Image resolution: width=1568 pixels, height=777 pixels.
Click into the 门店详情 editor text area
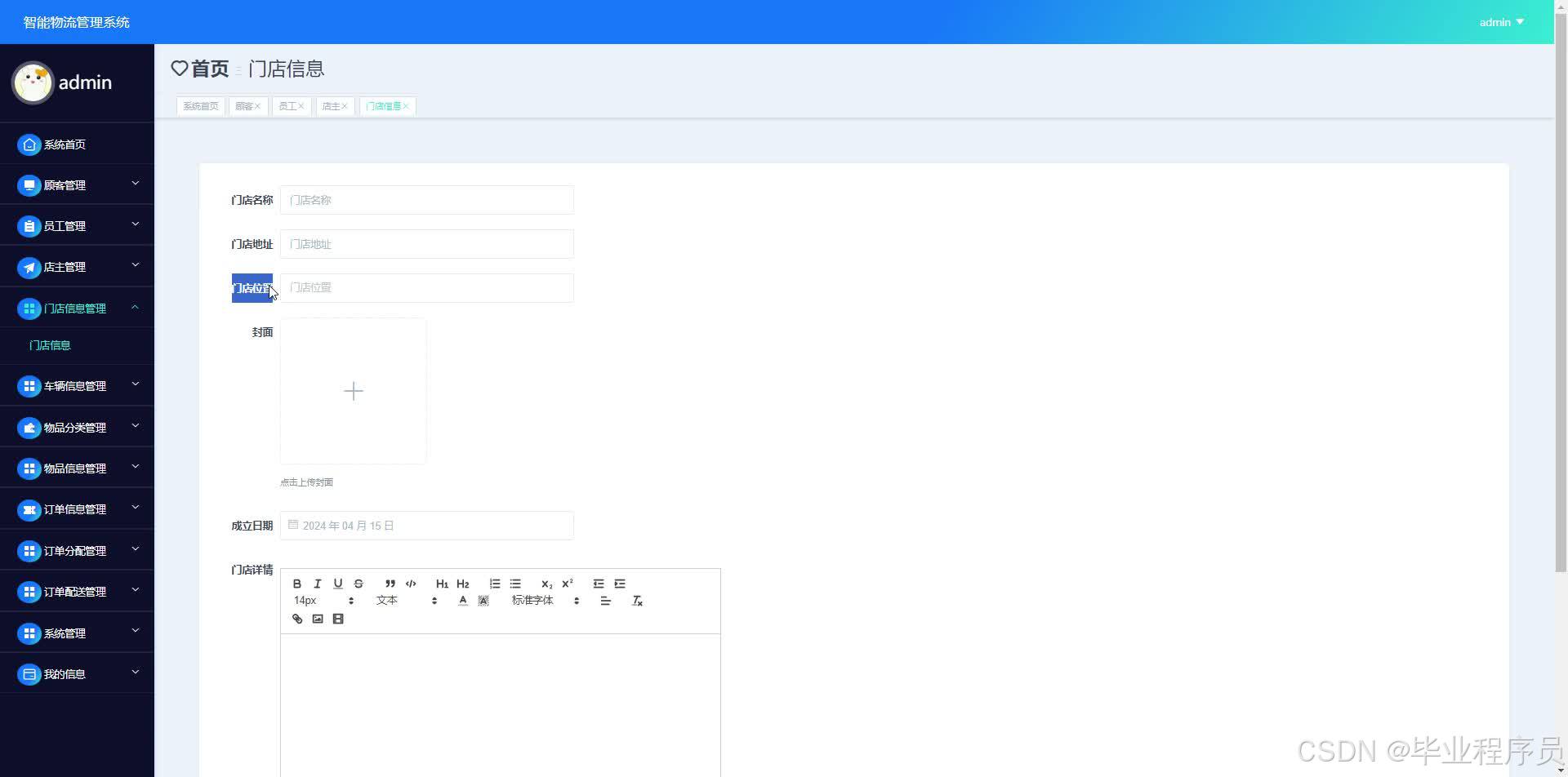tap(501, 705)
